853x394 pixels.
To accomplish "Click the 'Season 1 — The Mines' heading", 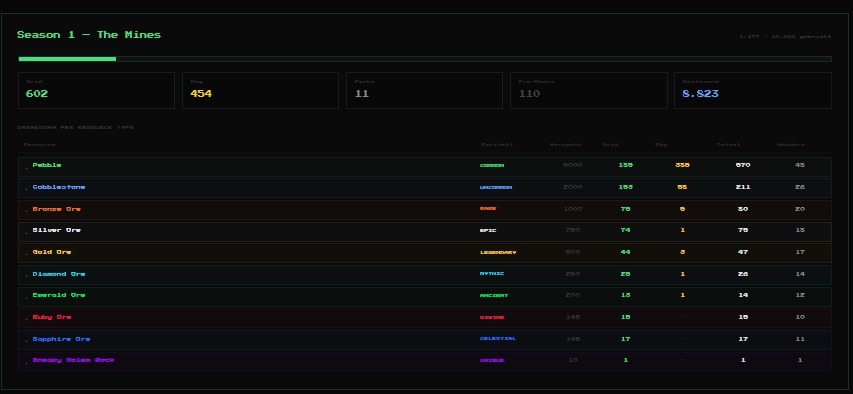I will 89,35.
